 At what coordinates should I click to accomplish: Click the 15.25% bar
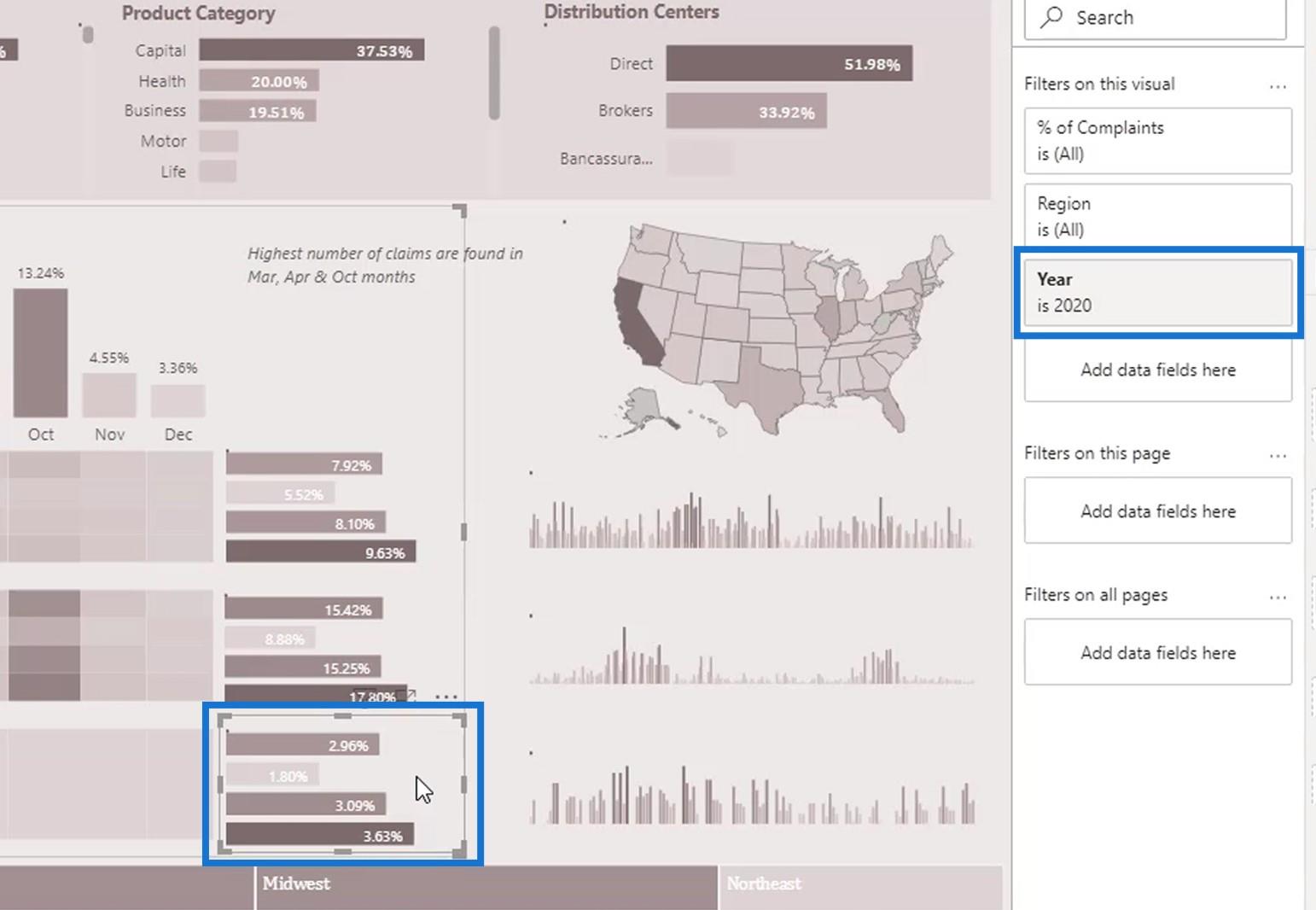[x=303, y=667]
